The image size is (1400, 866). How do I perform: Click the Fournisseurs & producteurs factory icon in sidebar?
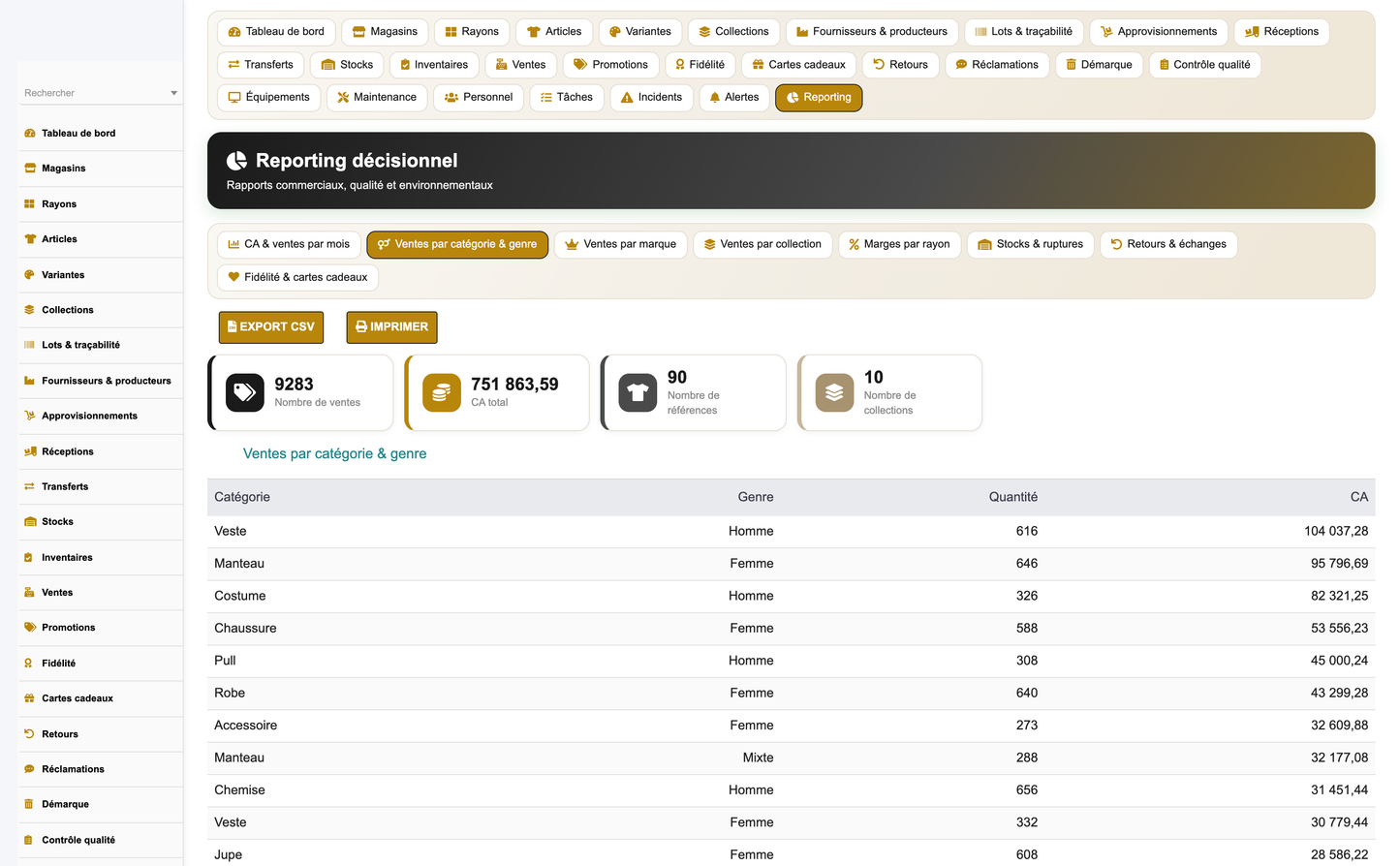tap(30, 381)
